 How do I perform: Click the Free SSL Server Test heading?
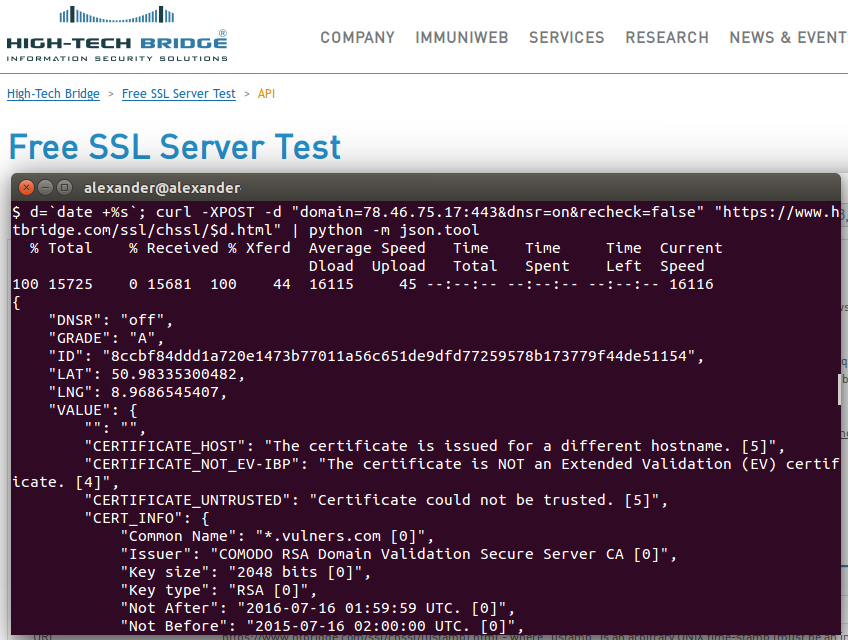click(x=175, y=147)
